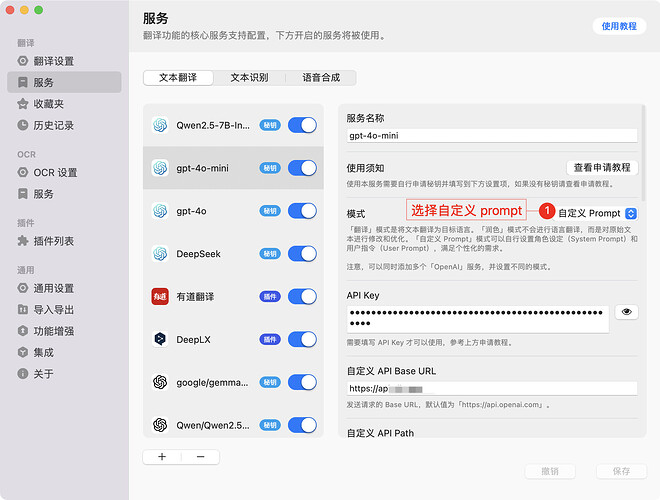Click the 查看申请教程 button

pyautogui.click(x=602, y=168)
